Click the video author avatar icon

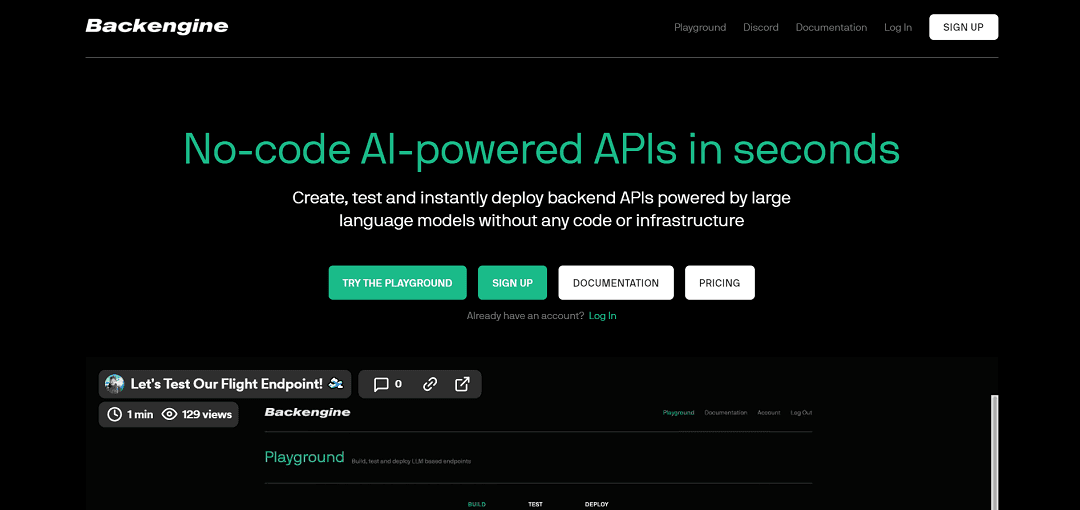pyautogui.click(x=114, y=384)
